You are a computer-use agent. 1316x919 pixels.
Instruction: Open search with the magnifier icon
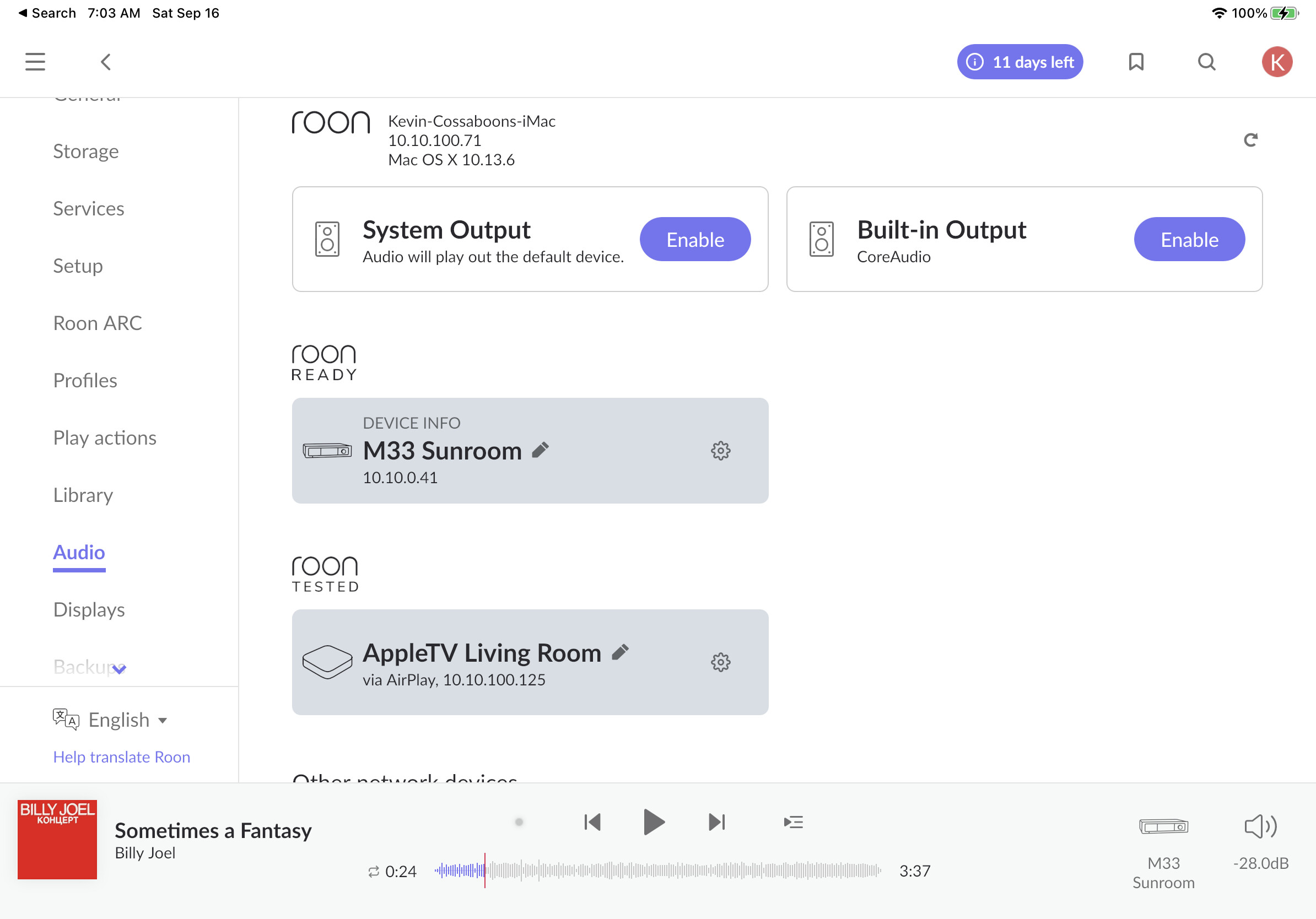(x=1206, y=62)
